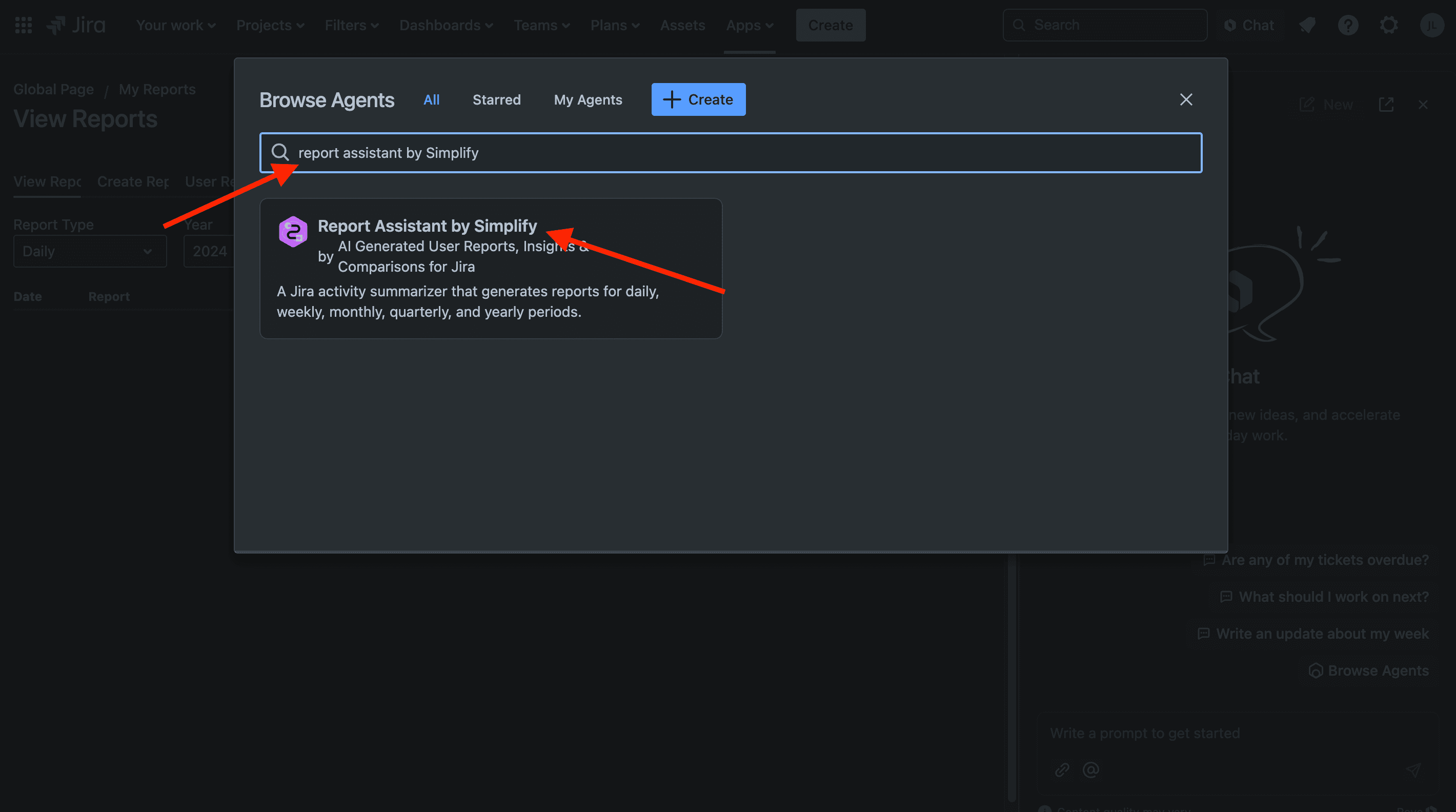Image resolution: width=1456 pixels, height=812 pixels.
Task: Expand the Teams menu
Action: coord(541,25)
